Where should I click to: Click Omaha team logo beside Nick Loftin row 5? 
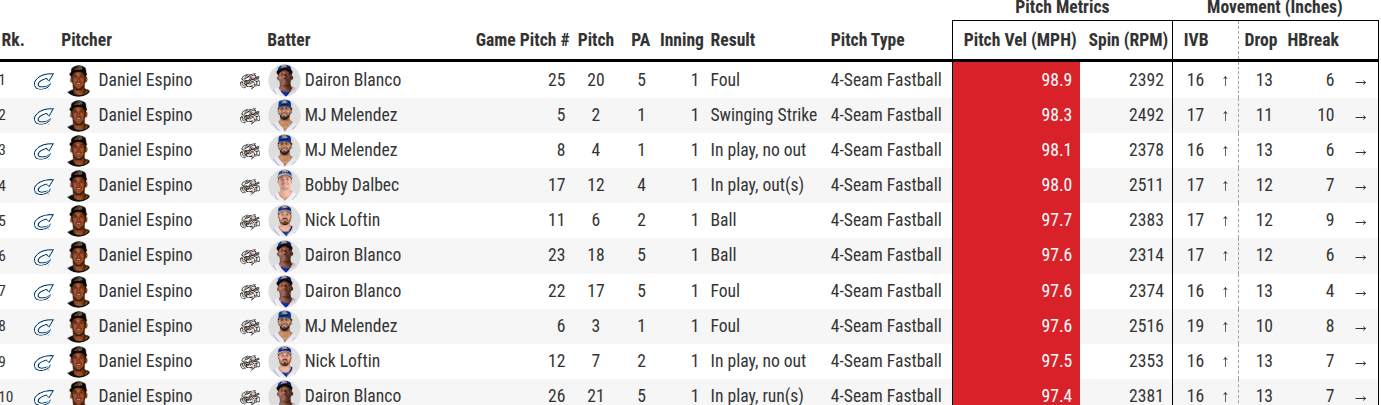(250, 221)
